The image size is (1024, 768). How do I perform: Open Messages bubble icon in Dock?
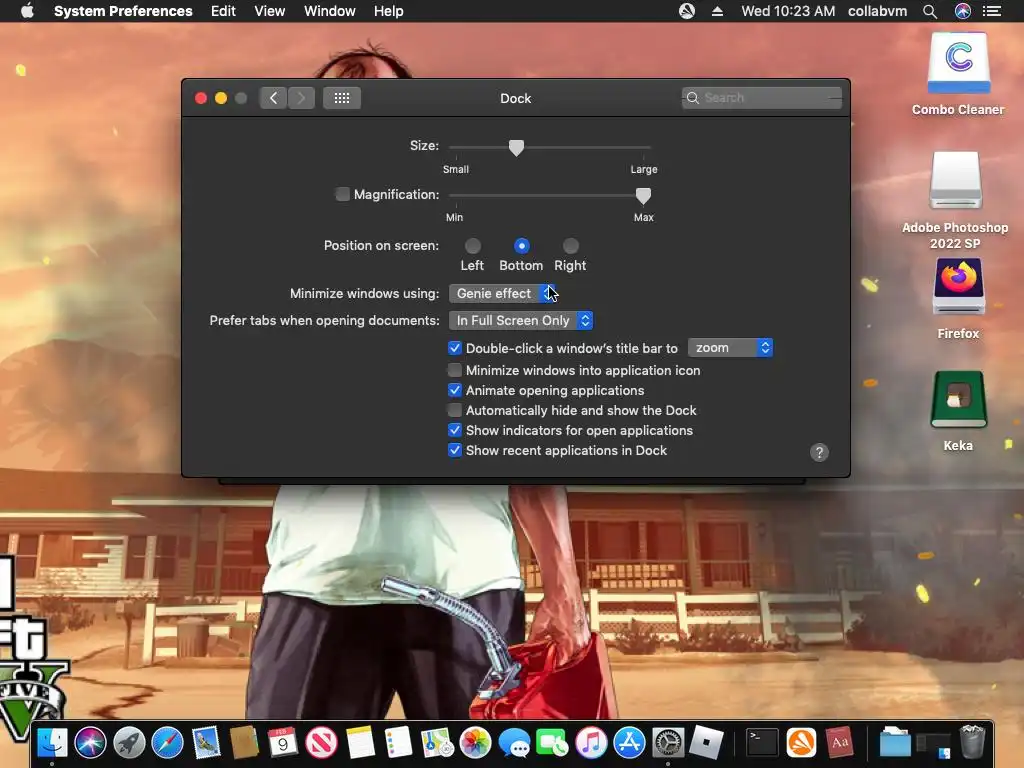coord(514,743)
